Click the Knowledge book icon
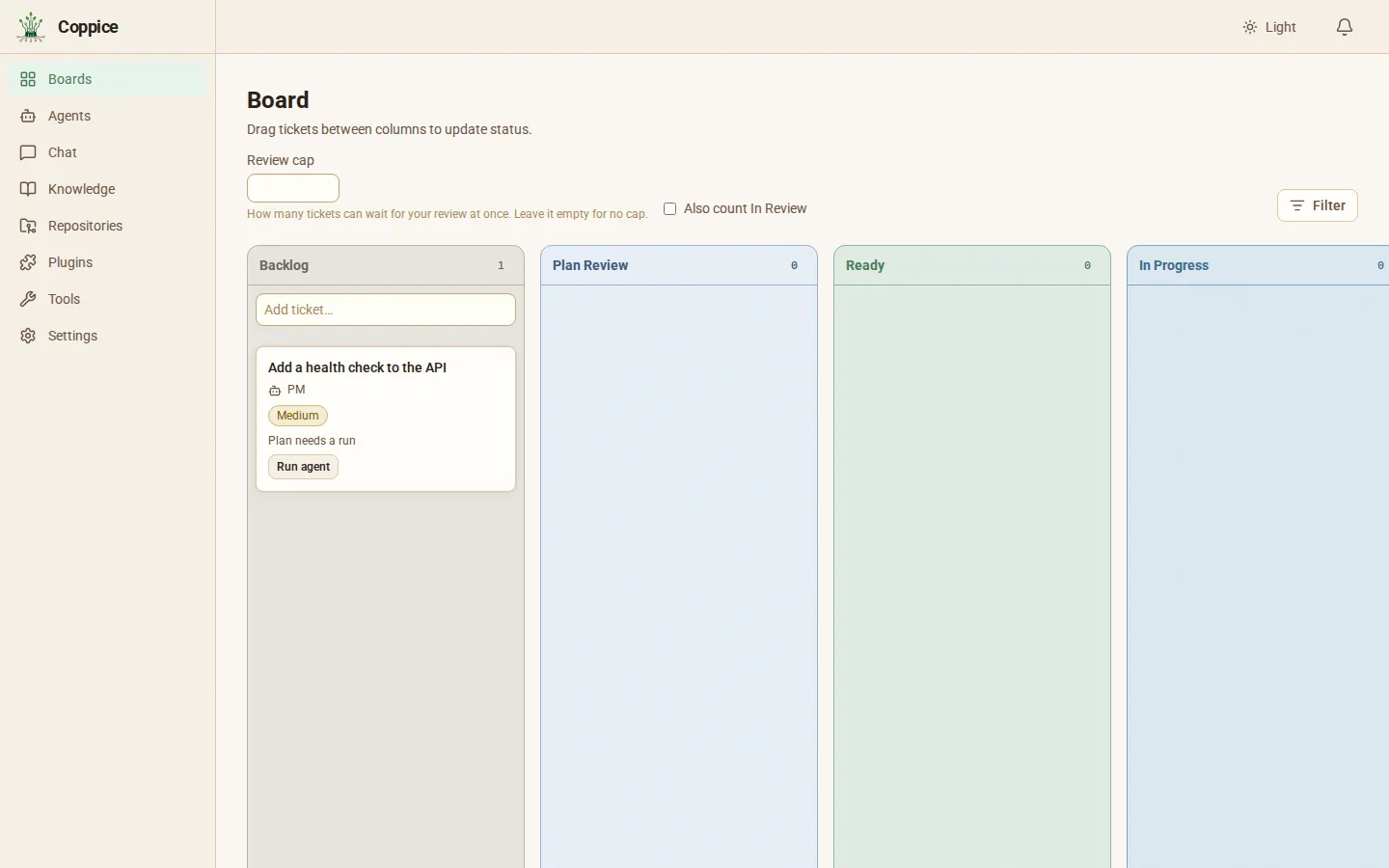 [x=28, y=189]
